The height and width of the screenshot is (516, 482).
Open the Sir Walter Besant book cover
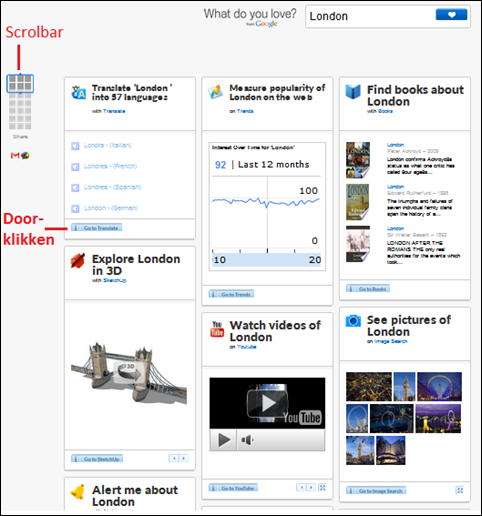pos(358,244)
